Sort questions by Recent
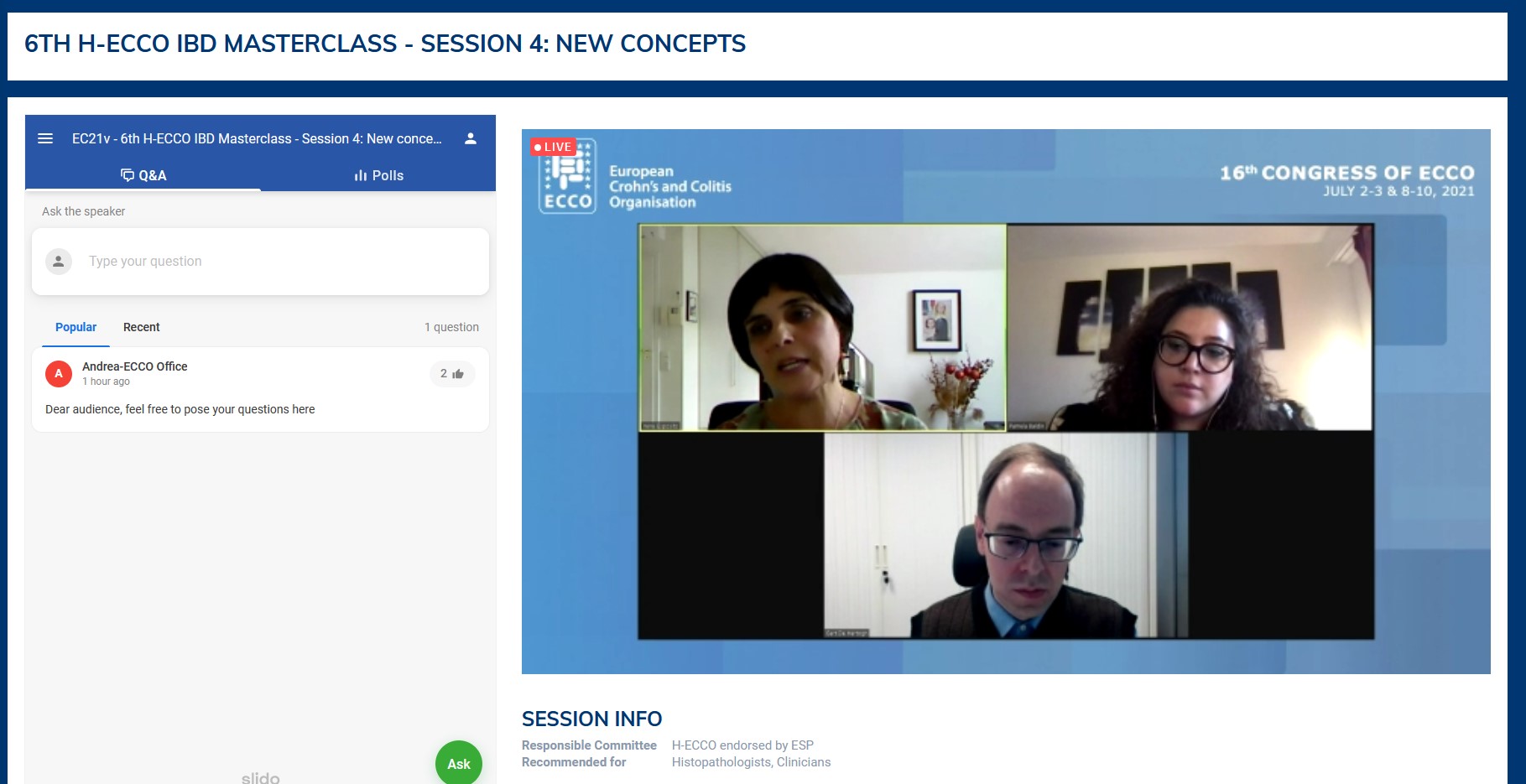 141,327
